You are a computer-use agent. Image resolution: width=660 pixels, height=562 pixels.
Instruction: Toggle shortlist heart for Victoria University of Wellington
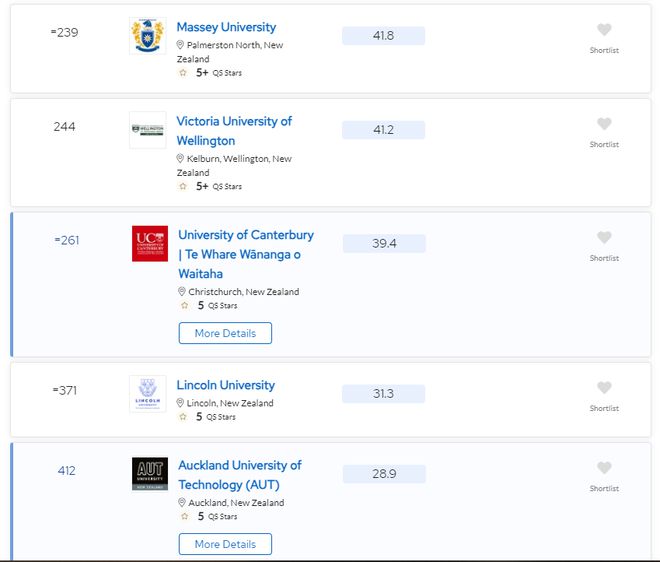pos(604,124)
